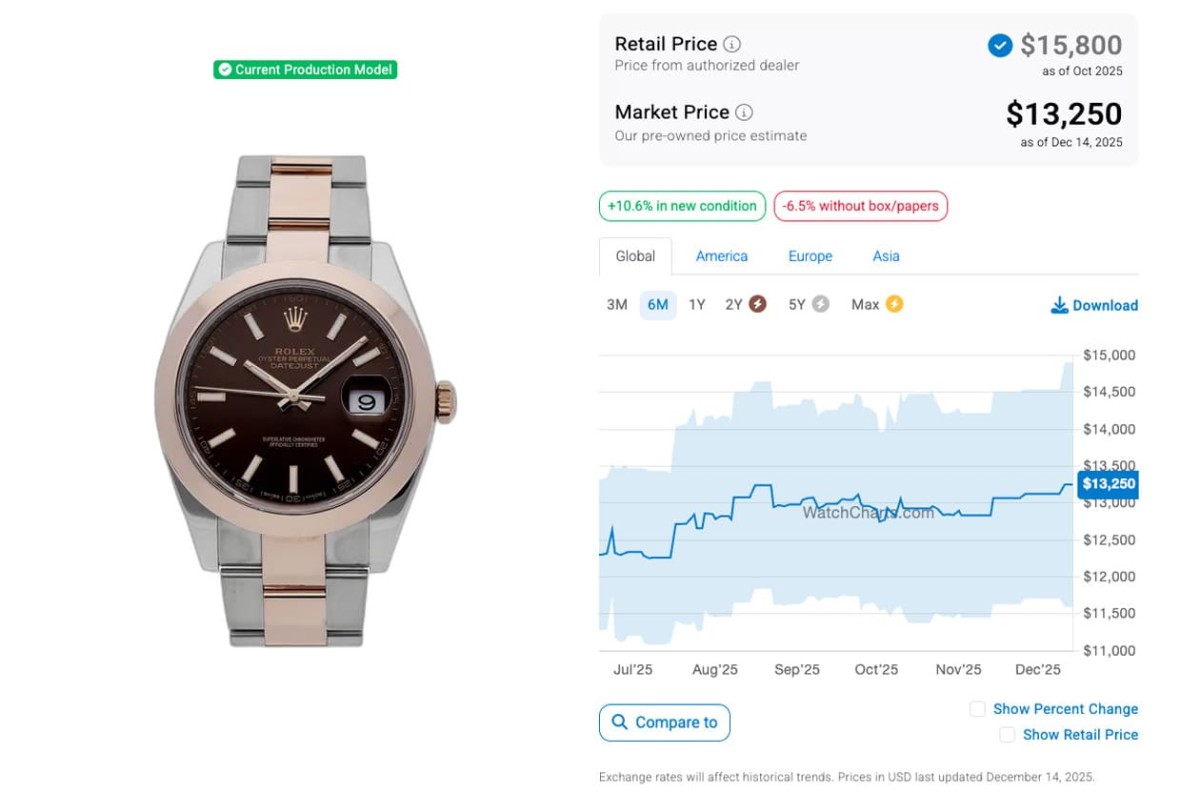Click the 2Y premium lightning icon
This screenshot has height=793, width=1200.
click(758, 304)
